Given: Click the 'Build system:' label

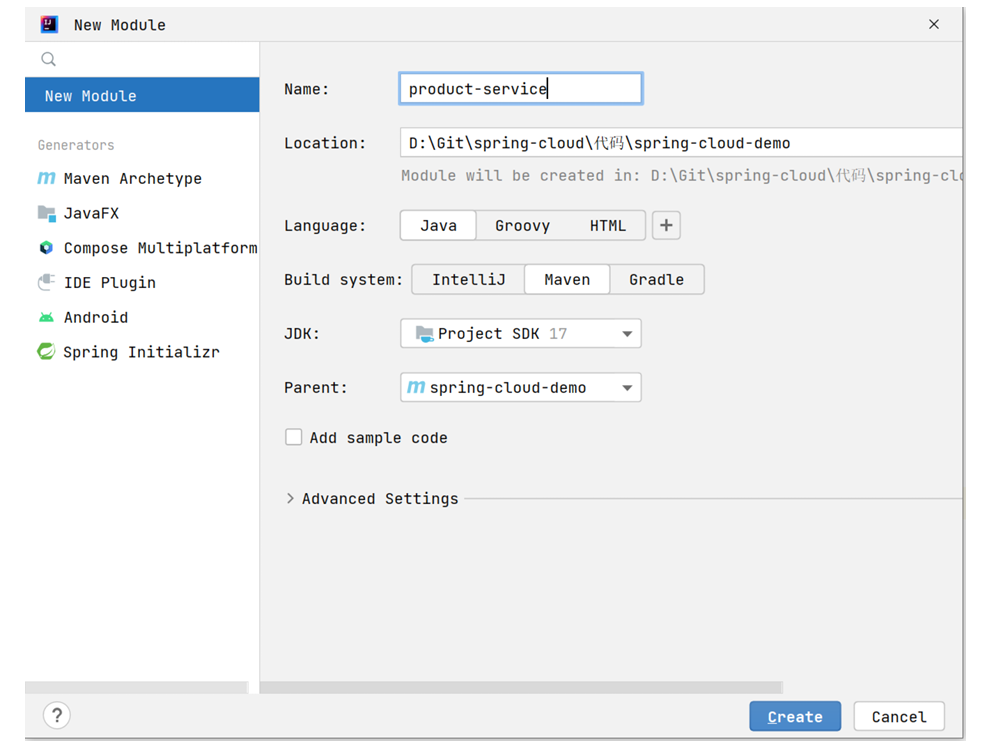Looking at the screenshot, I should [x=343, y=279].
